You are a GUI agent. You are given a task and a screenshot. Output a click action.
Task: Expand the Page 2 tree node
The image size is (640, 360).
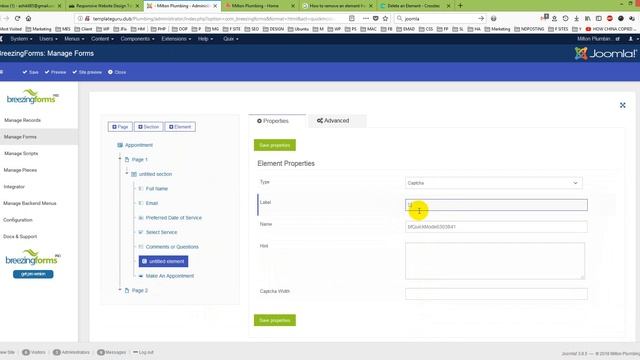120,289
